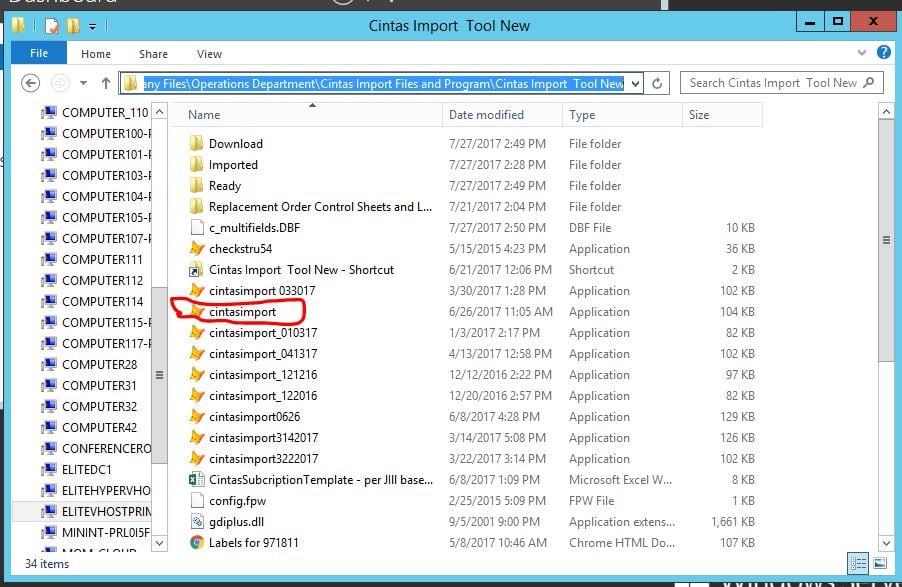Click the Refresh icon beside the address bar

[657, 83]
